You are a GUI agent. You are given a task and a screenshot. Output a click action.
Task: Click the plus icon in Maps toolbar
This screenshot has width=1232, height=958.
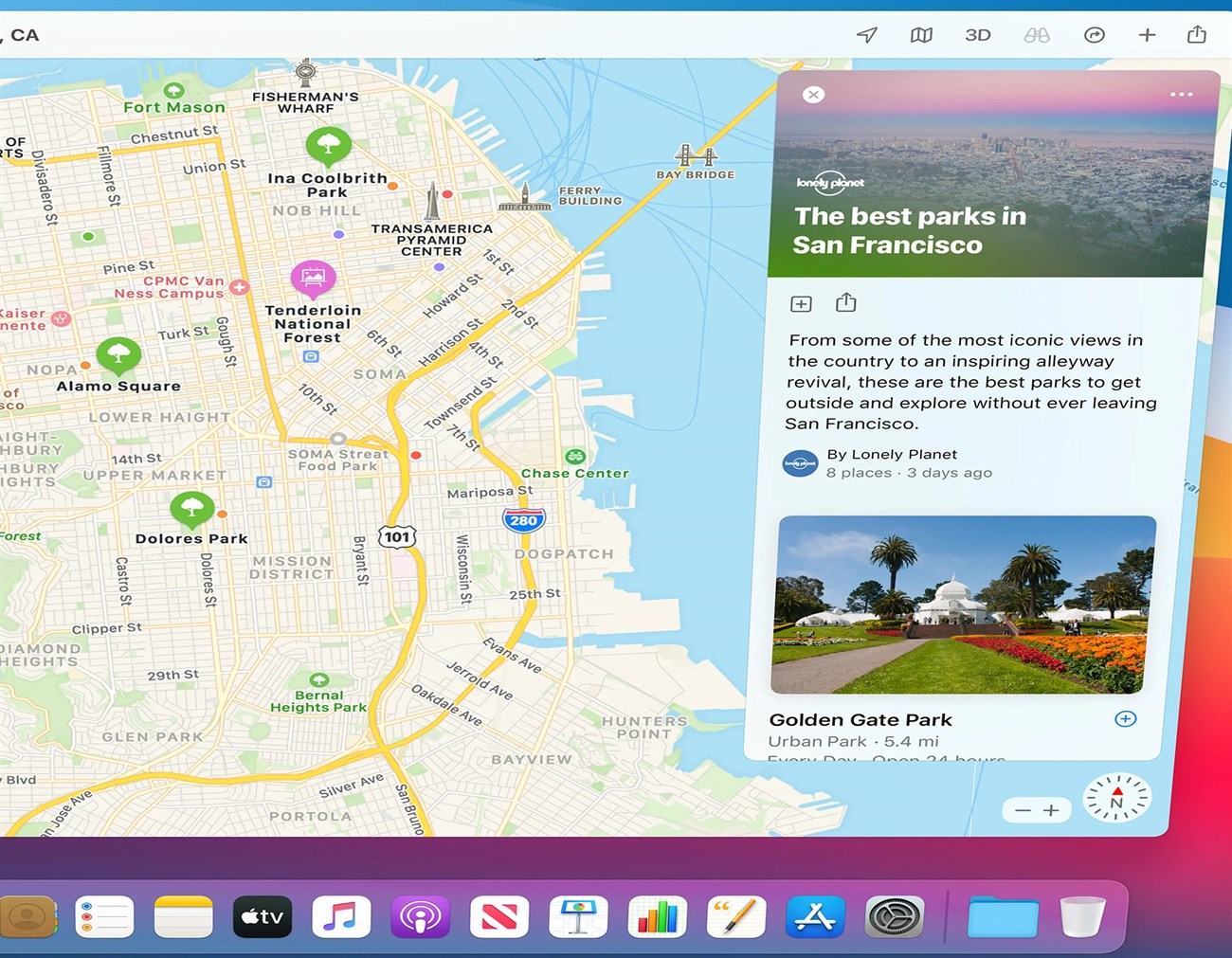1147,35
